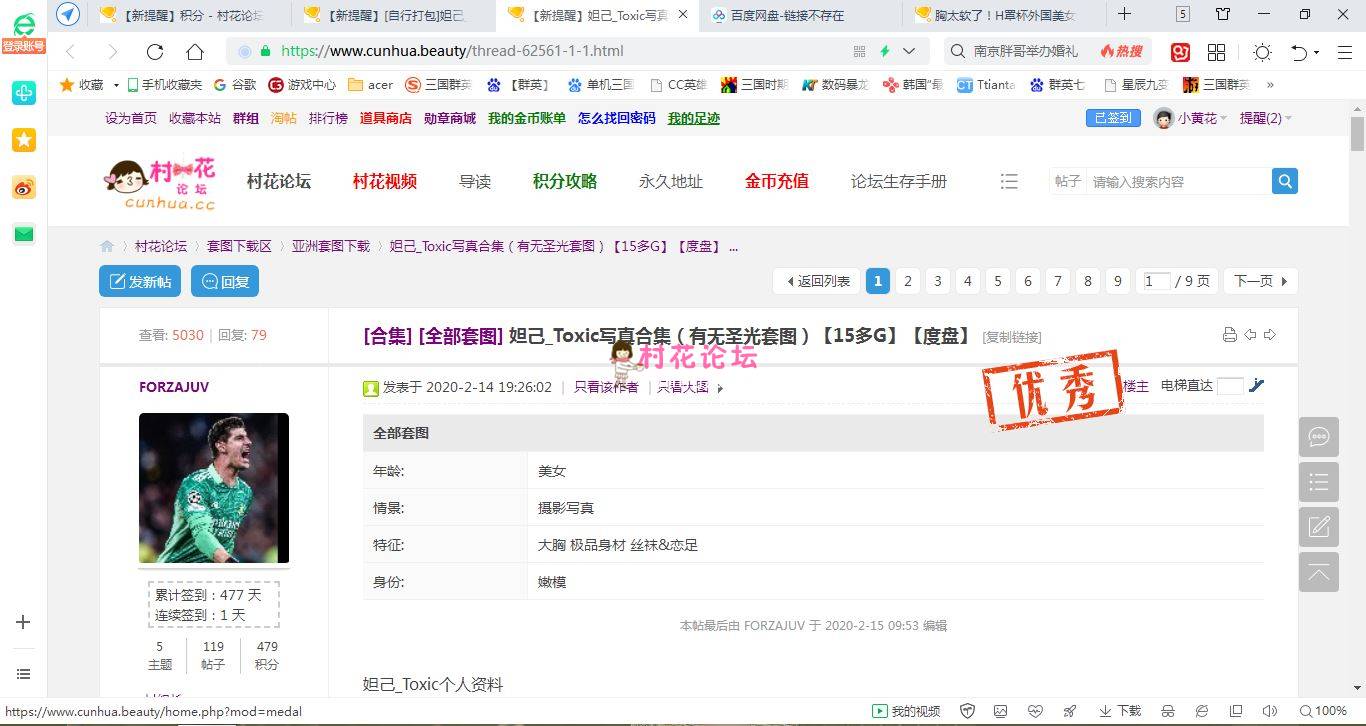
Task: Expand the undo-close-tab dropdown arrow
Action: pos(1316,52)
